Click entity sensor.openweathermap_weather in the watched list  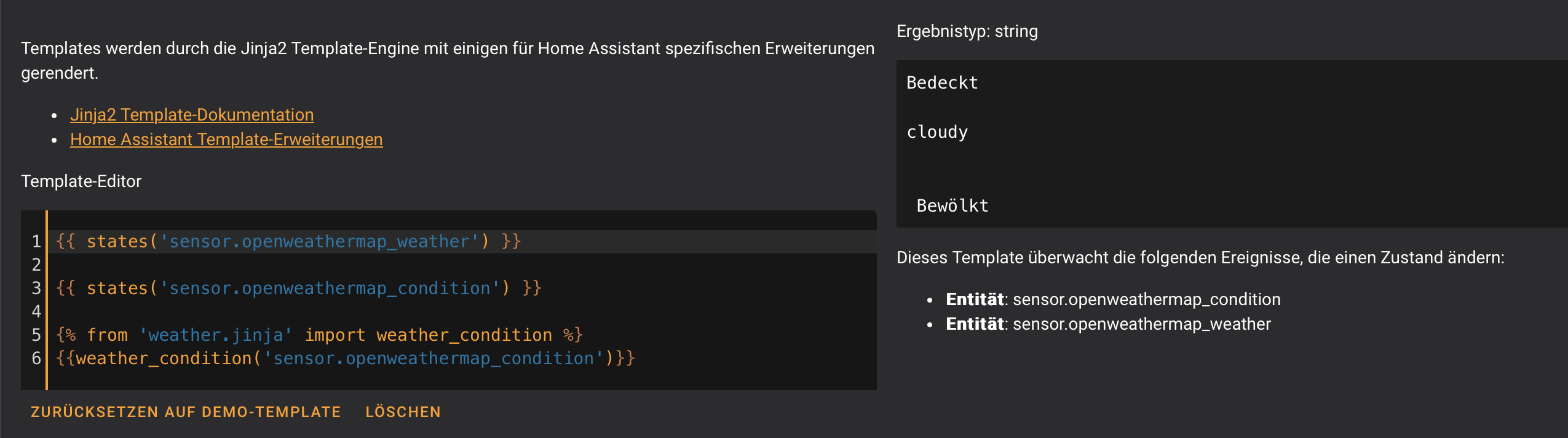tap(1141, 324)
